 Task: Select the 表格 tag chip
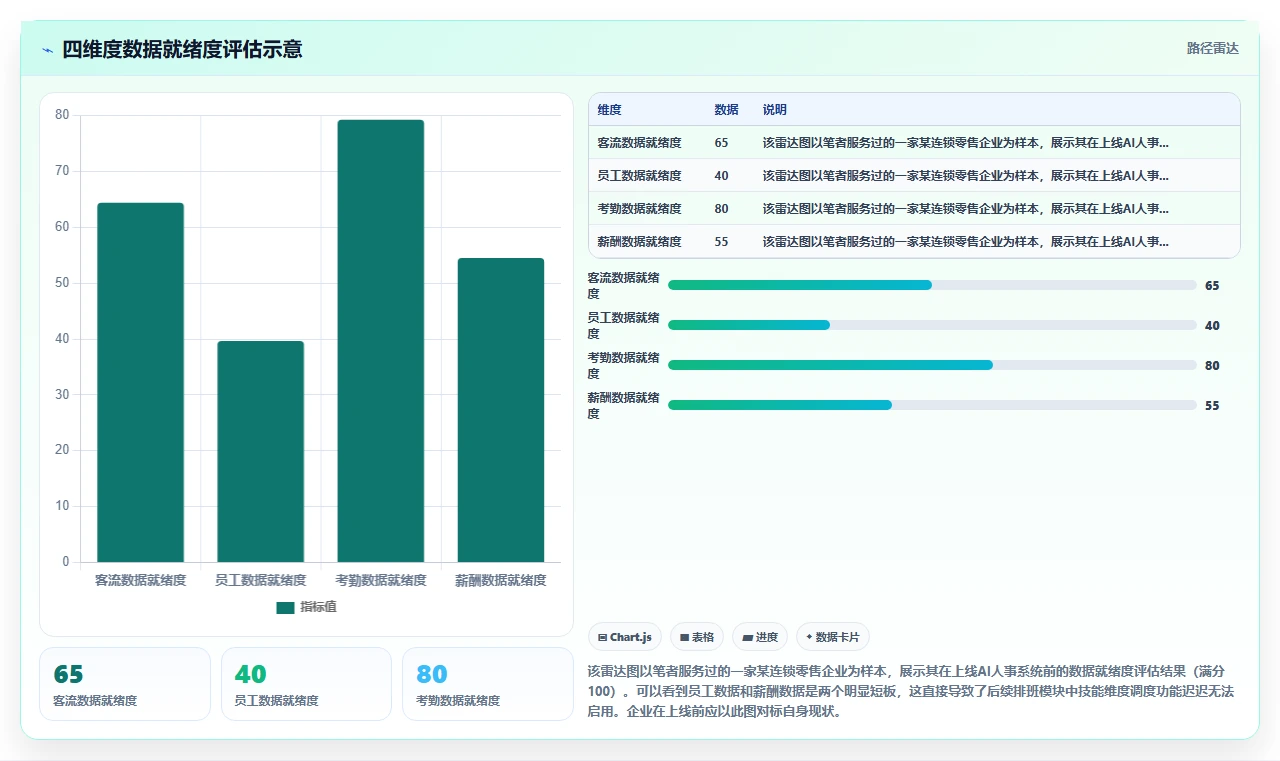697,637
